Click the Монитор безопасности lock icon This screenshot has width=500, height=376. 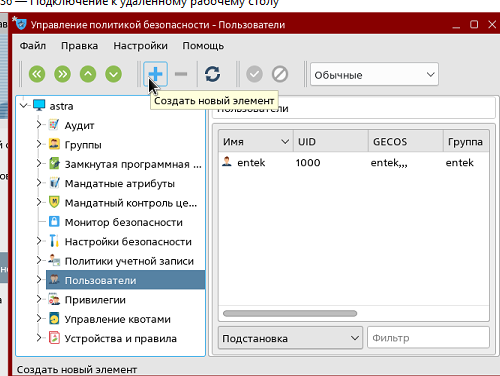(54, 221)
